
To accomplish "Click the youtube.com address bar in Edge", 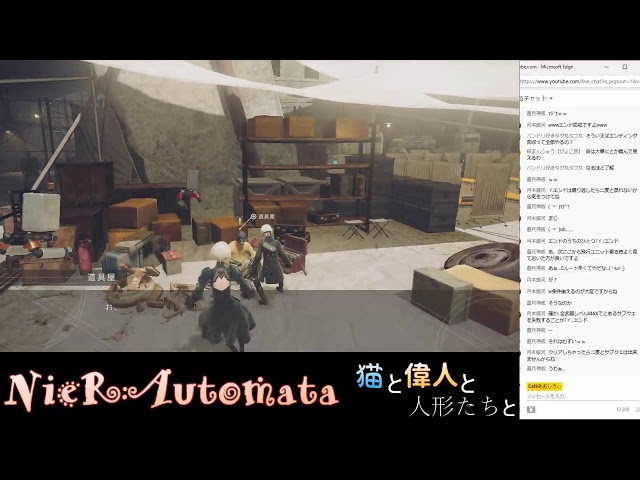I will coord(580,81).
